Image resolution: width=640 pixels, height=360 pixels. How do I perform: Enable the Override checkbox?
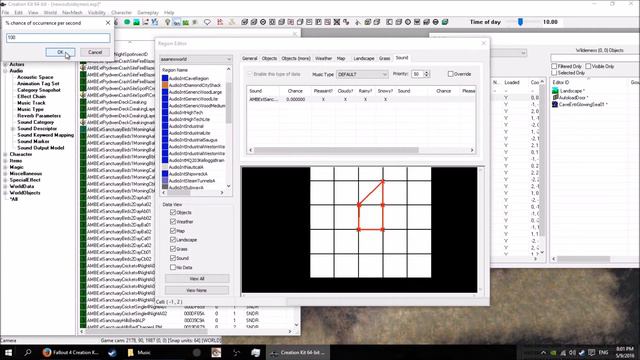click(x=450, y=74)
